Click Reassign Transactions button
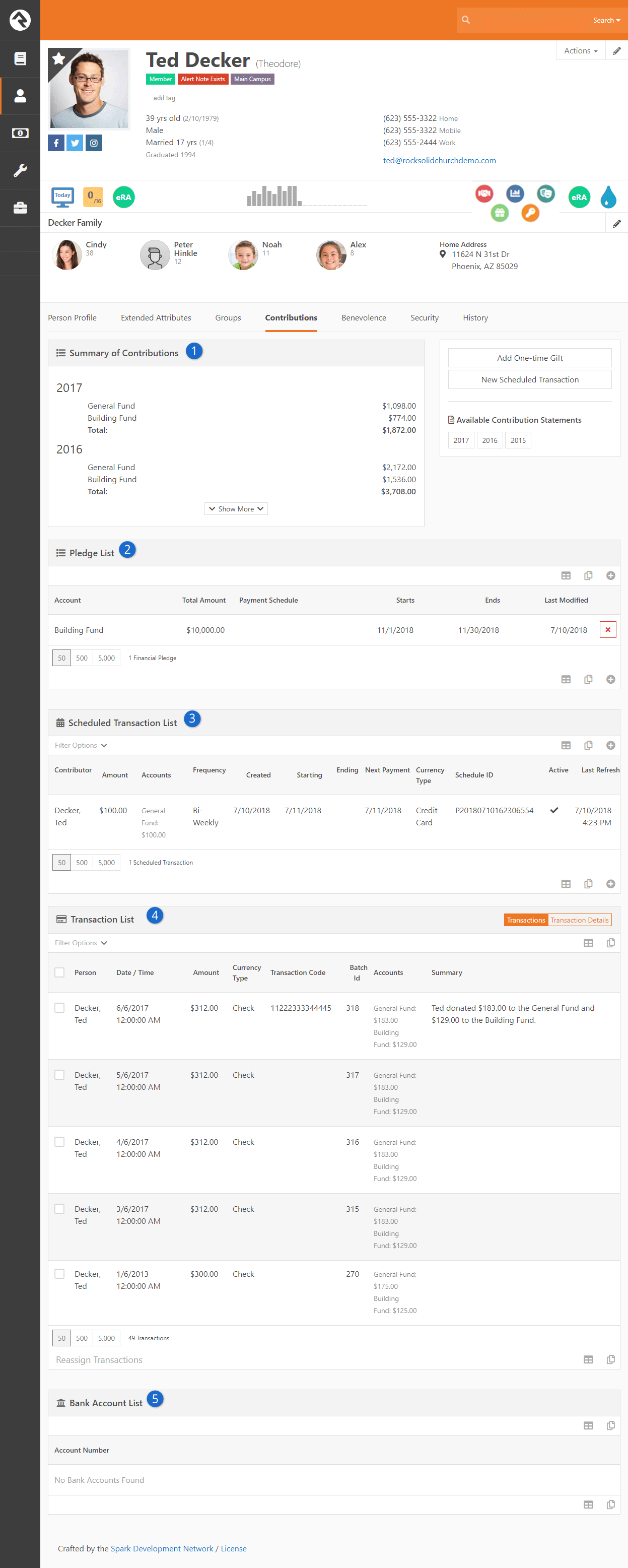 [99, 1359]
